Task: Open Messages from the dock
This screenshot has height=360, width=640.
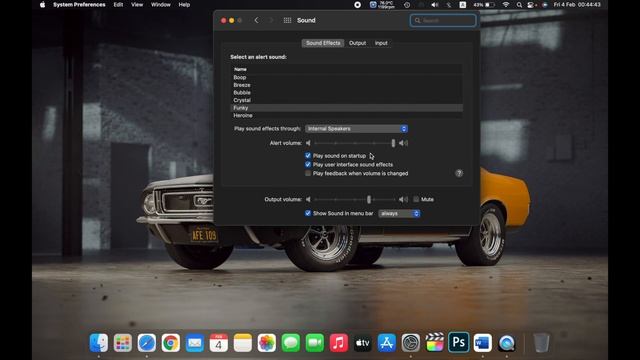Action: coord(291,343)
